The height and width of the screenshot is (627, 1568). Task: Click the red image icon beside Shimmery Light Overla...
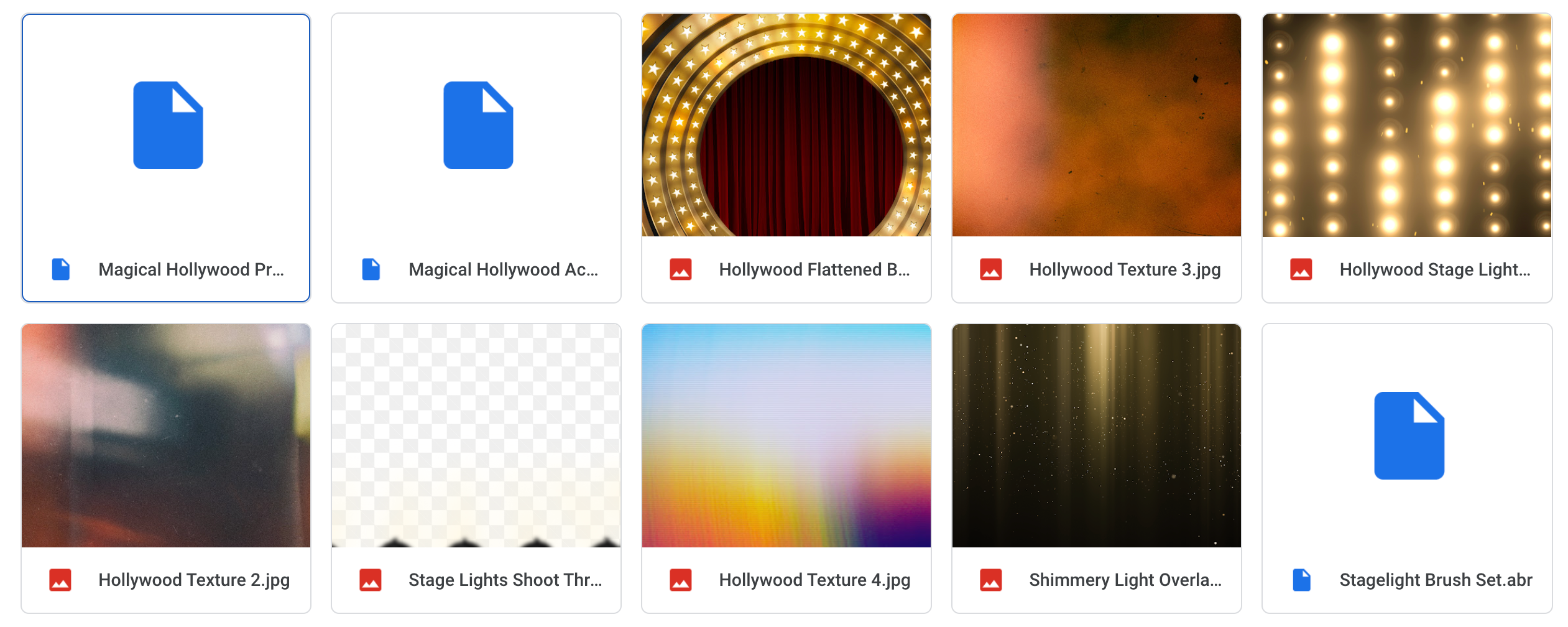(991, 579)
